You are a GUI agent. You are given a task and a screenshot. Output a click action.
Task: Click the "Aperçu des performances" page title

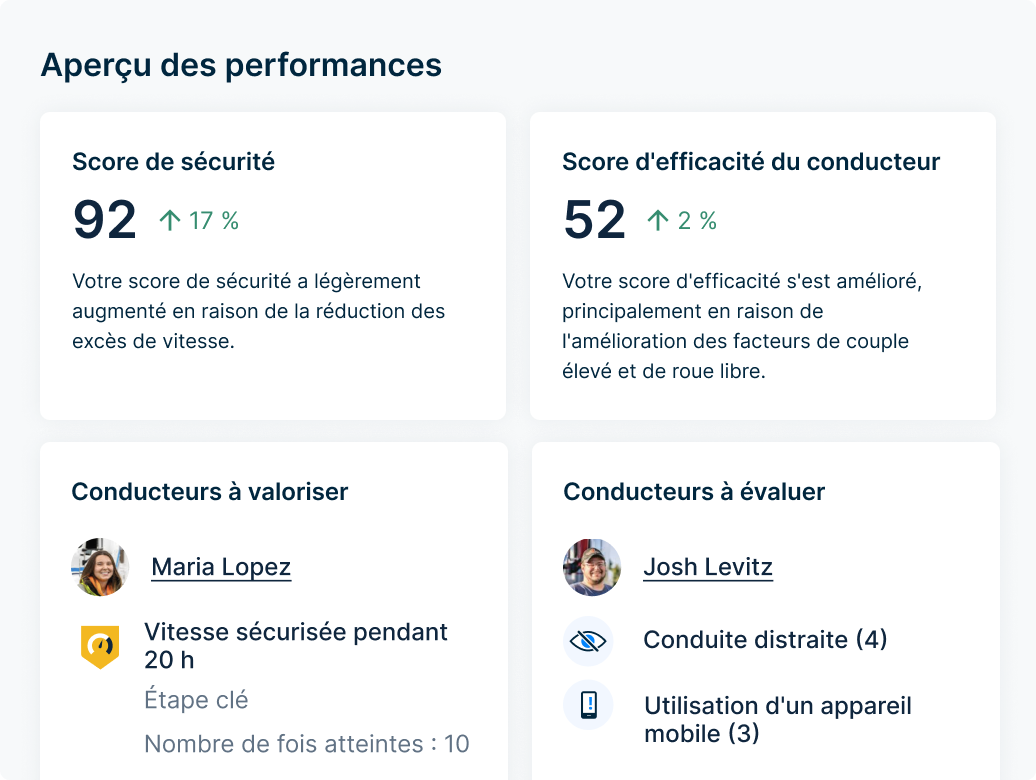240,65
